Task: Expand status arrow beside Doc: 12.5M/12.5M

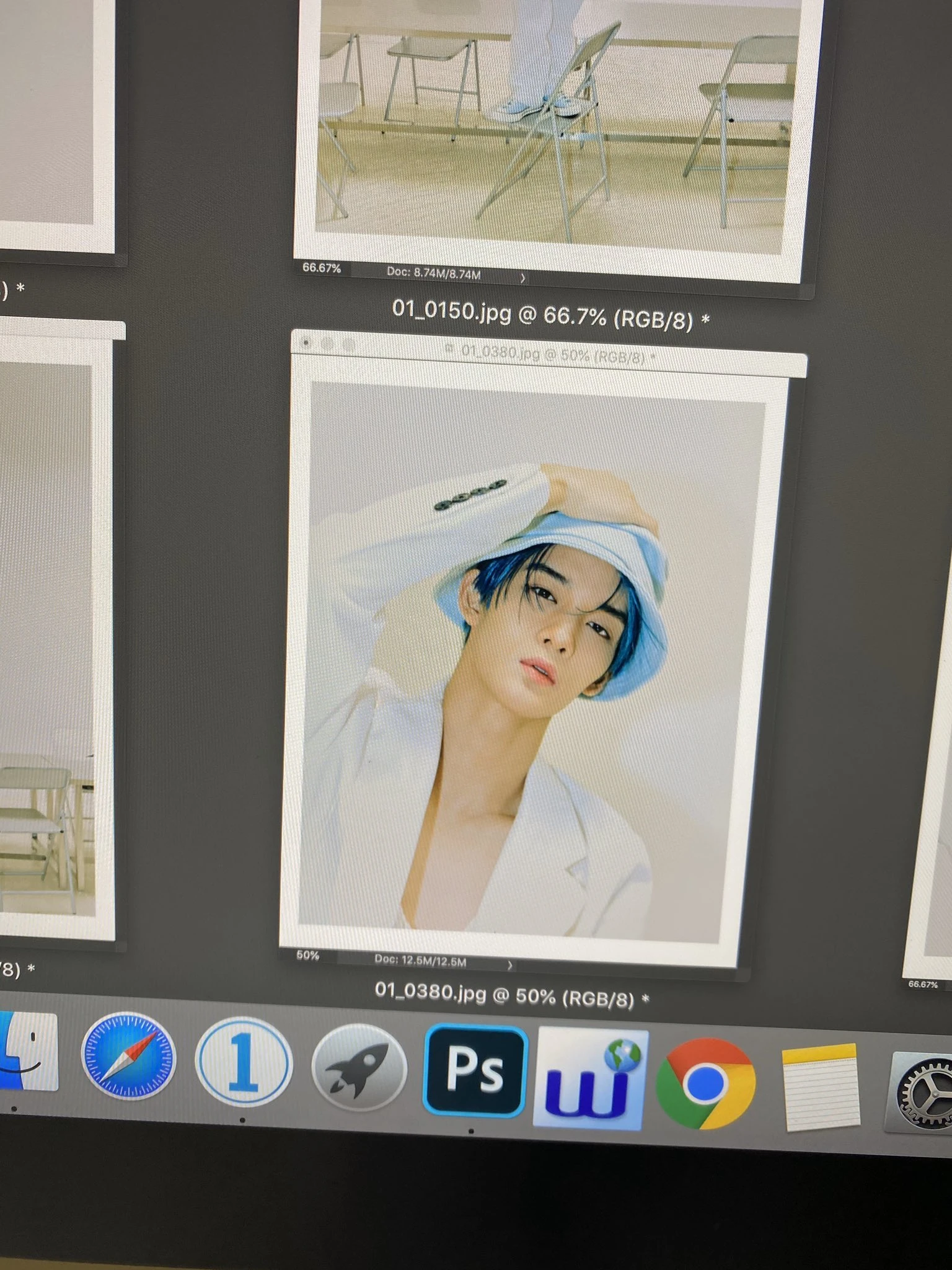Action: coord(509,965)
